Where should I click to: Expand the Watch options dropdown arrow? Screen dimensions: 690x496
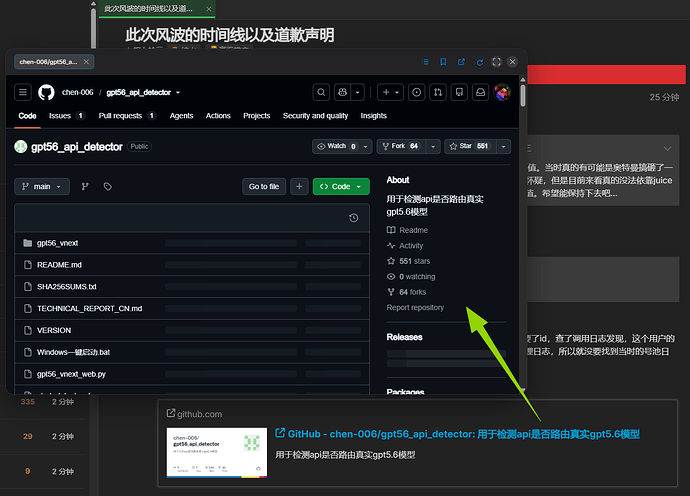pyautogui.click(x=366, y=147)
